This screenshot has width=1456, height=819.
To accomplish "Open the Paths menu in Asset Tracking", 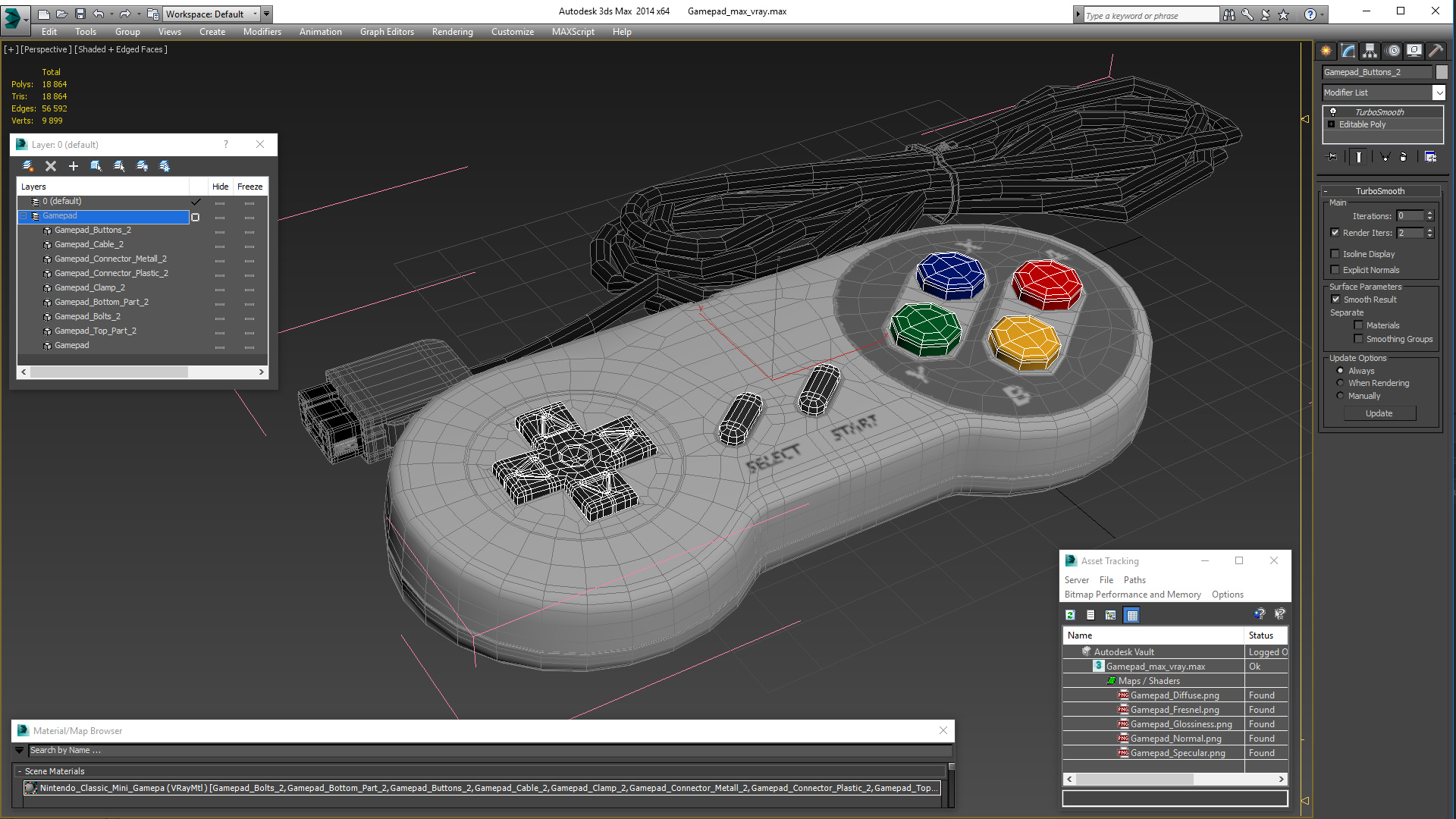I will [1134, 580].
